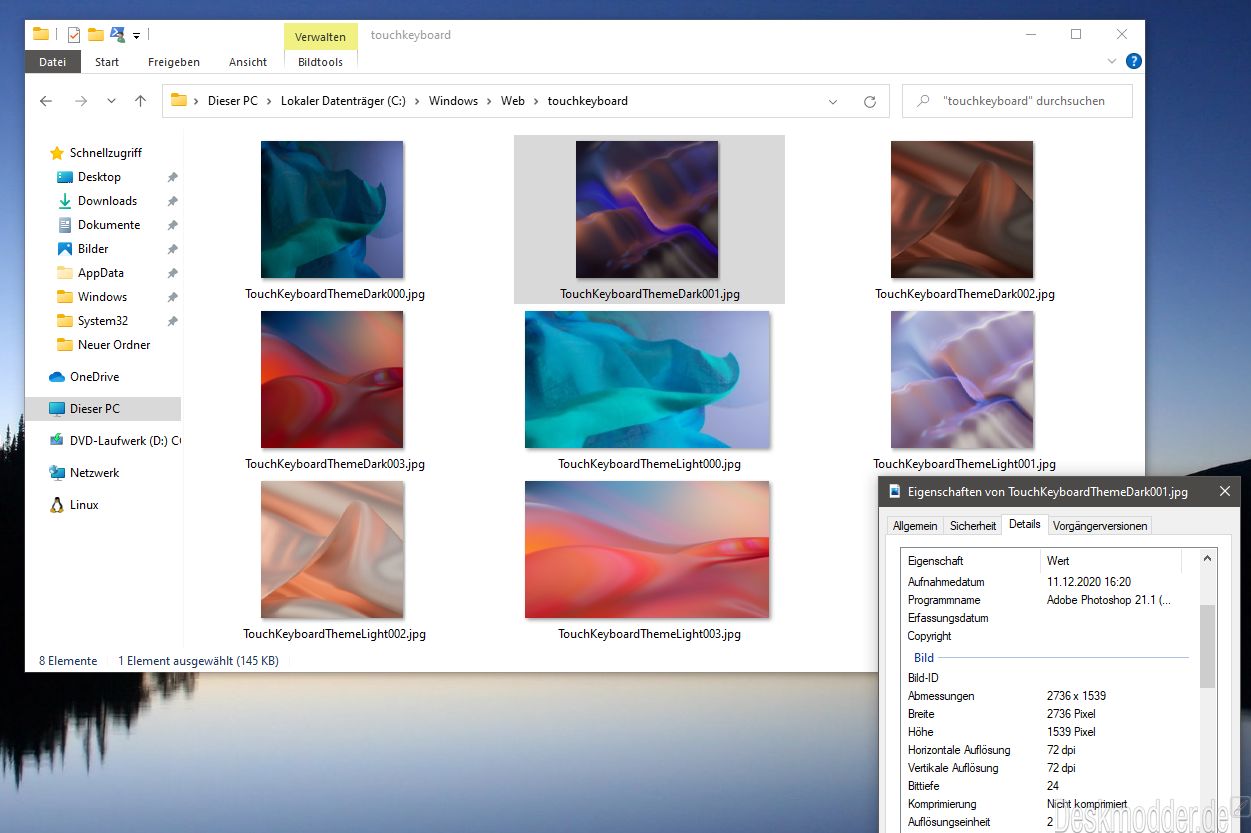This screenshot has height=833, width=1251.
Task: Click the Dieser PC breadcrumb segment
Action: (x=233, y=101)
